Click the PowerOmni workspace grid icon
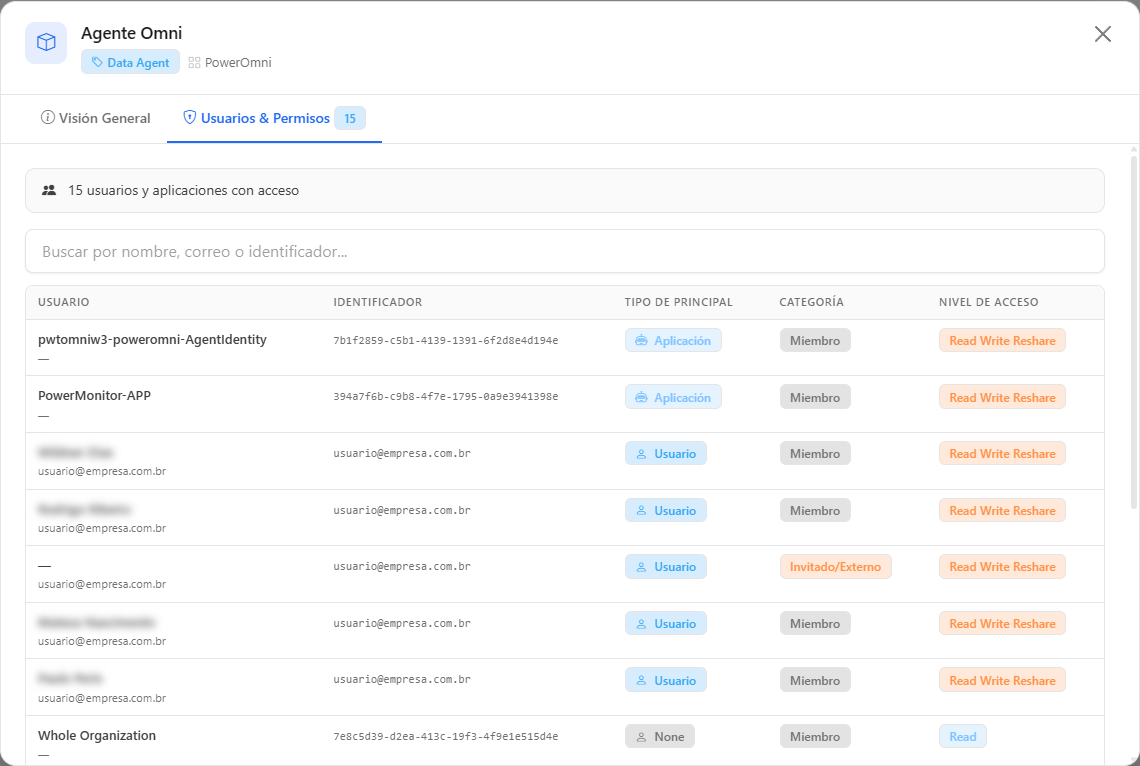This screenshot has height=766, width=1140. coord(194,63)
